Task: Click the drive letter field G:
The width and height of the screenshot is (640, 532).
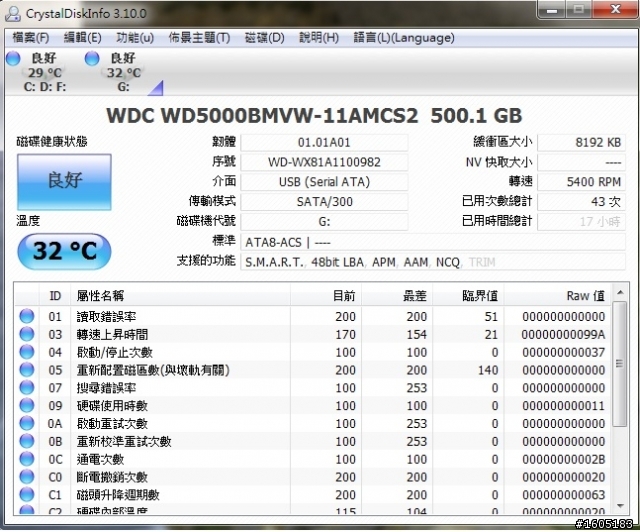Action: click(x=324, y=222)
